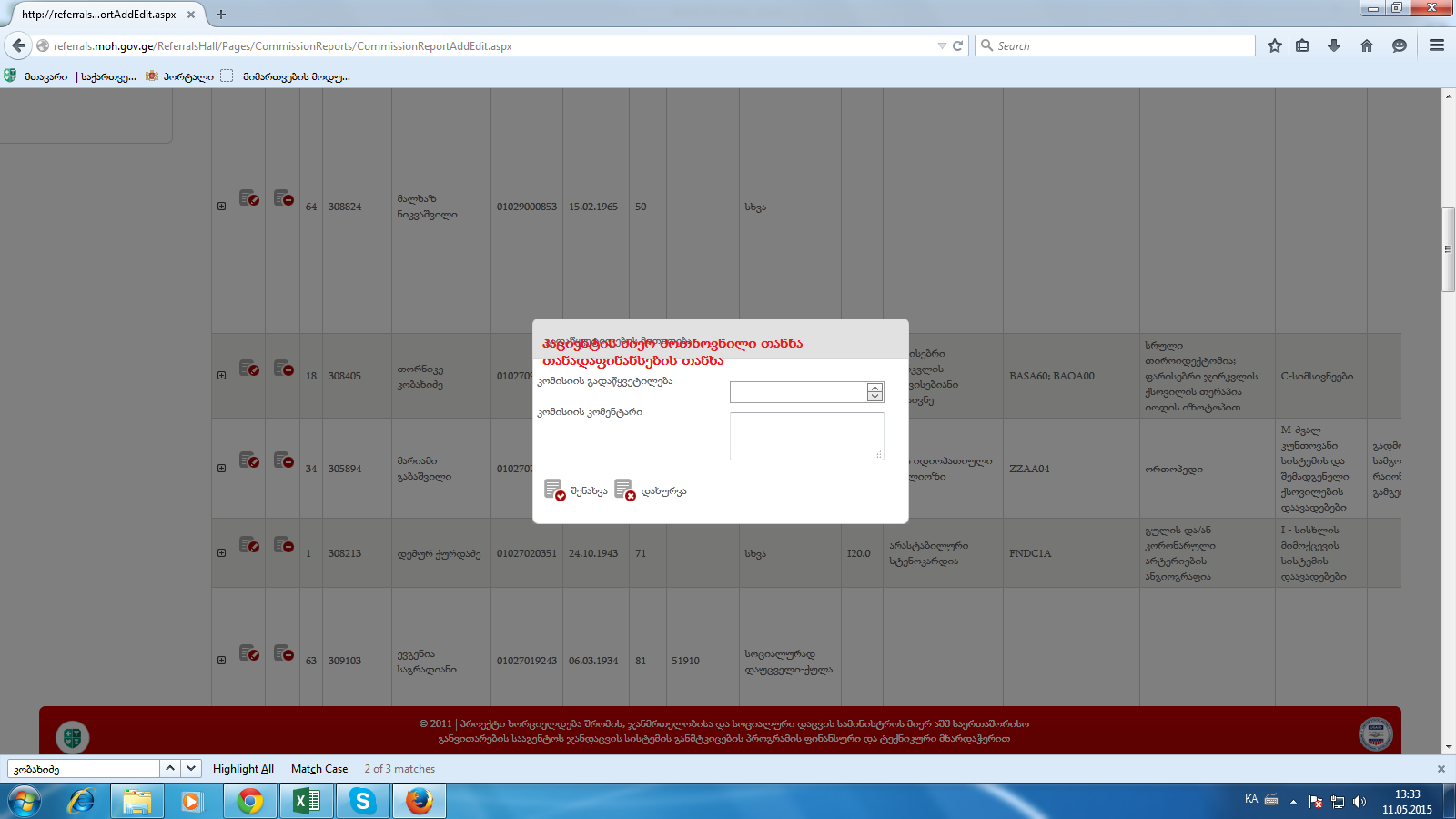This screenshot has height=819, width=1456.
Task: Open the Firefox hamburger menu
Action: point(1437,45)
